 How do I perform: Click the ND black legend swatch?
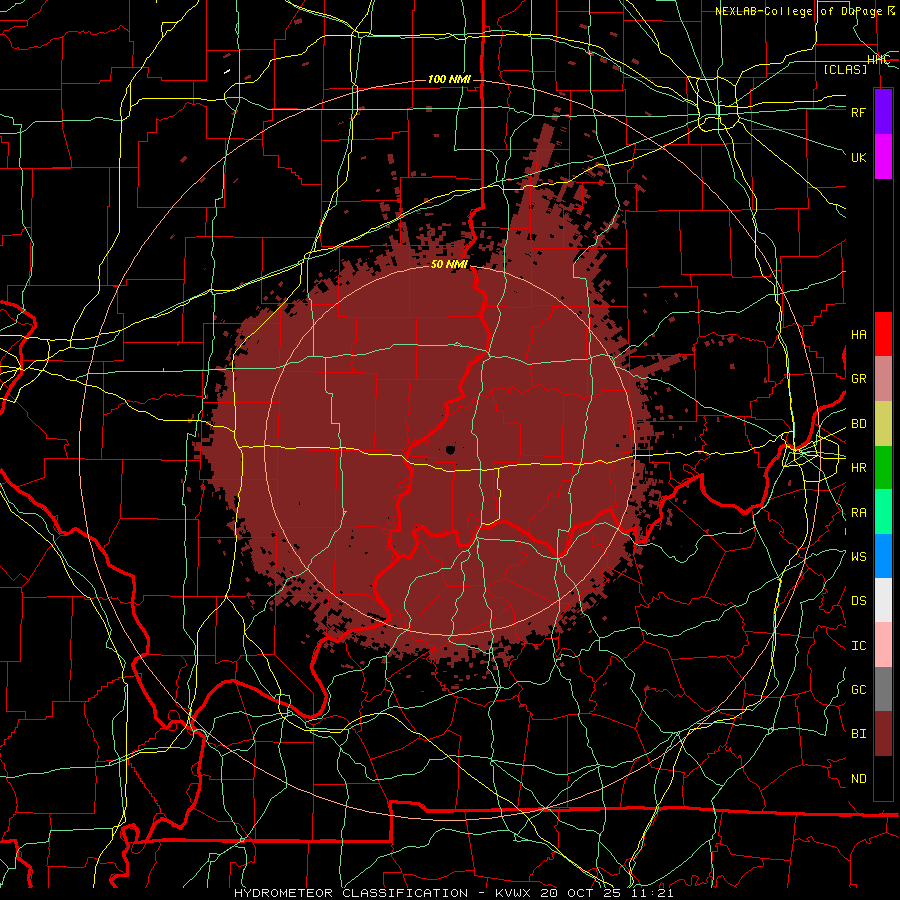click(x=883, y=778)
